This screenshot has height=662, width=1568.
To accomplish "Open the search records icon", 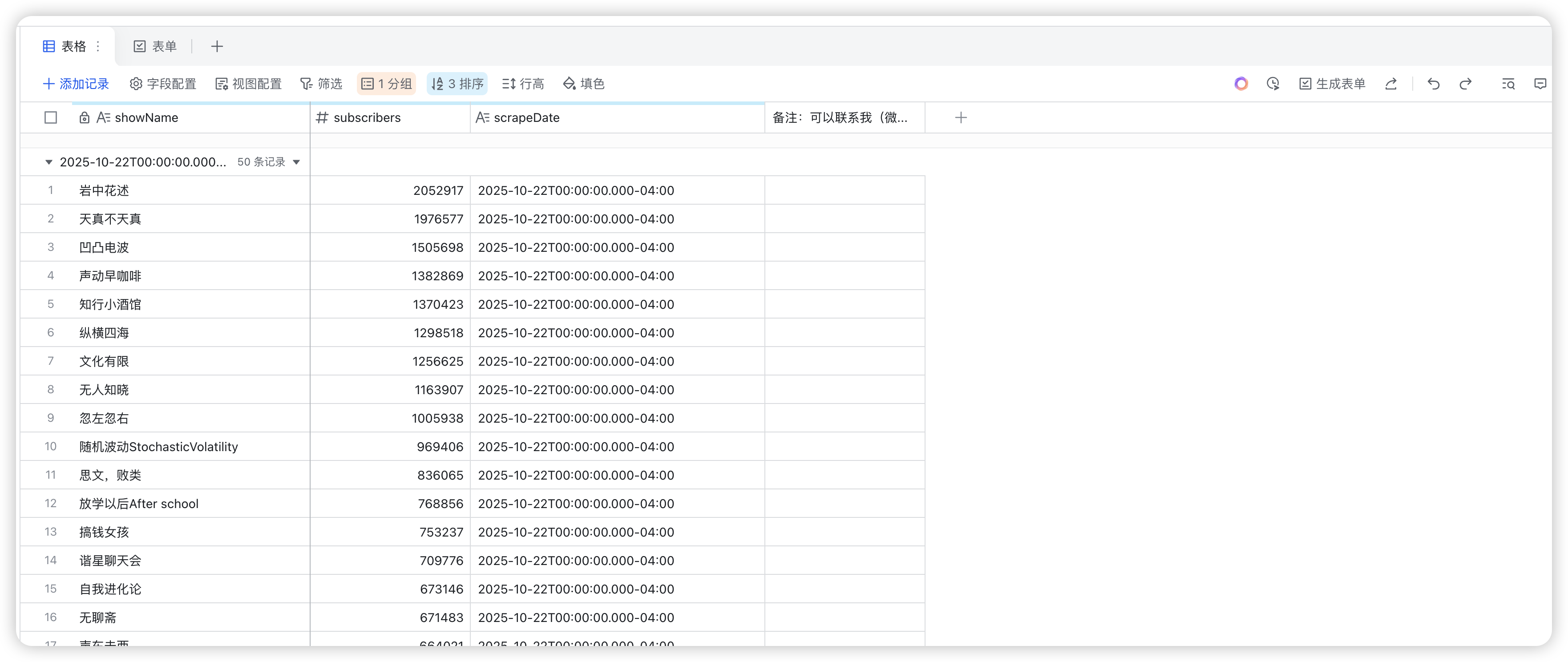I will pos(1508,84).
